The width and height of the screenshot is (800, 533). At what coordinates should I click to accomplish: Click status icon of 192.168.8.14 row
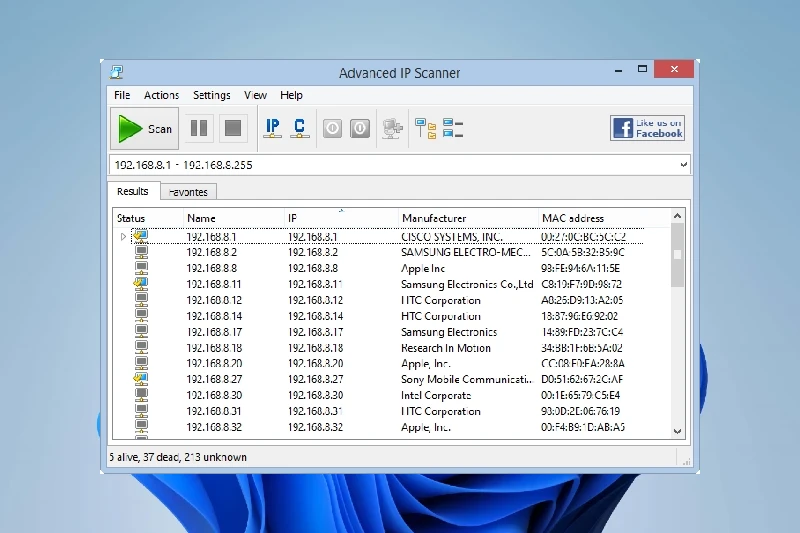[141, 316]
